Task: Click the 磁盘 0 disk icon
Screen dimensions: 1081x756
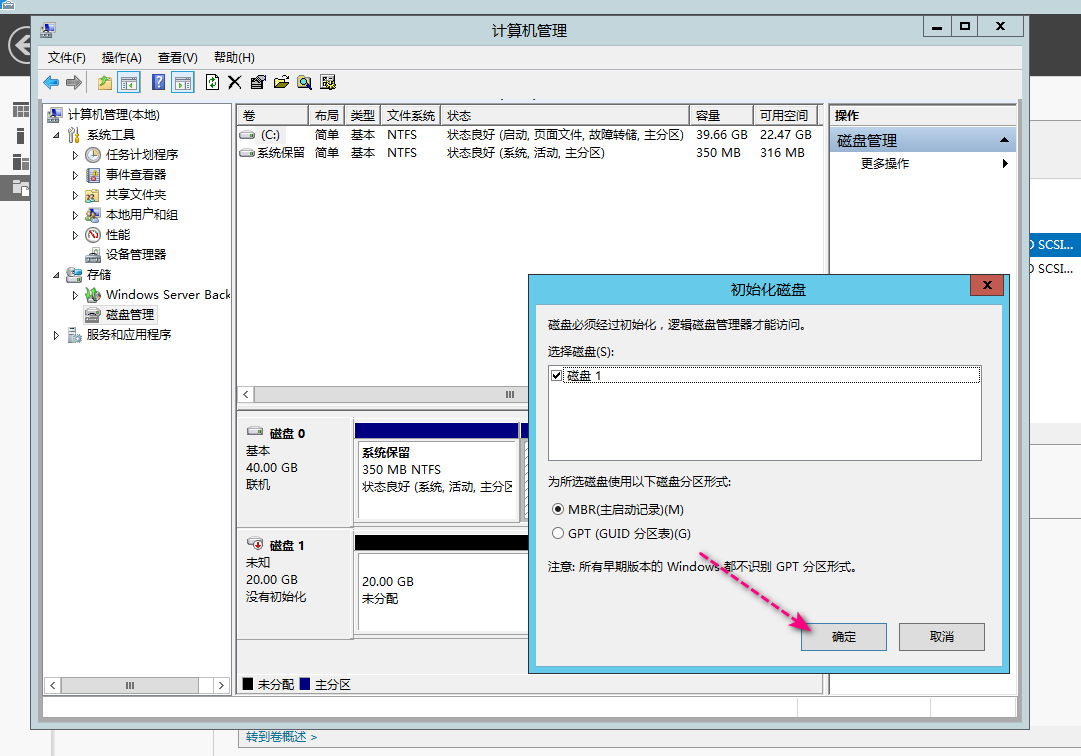Action: pyautogui.click(x=254, y=431)
